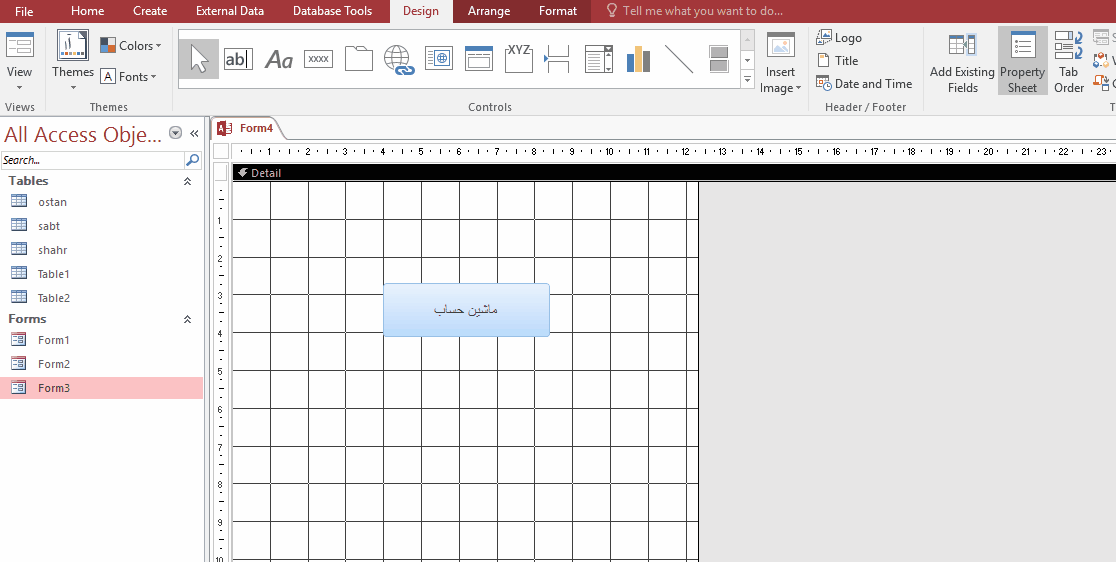Pick the Hyperlink globe control
Image resolution: width=1116 pixels, height=562 pixels.
(x=399, y=59)
